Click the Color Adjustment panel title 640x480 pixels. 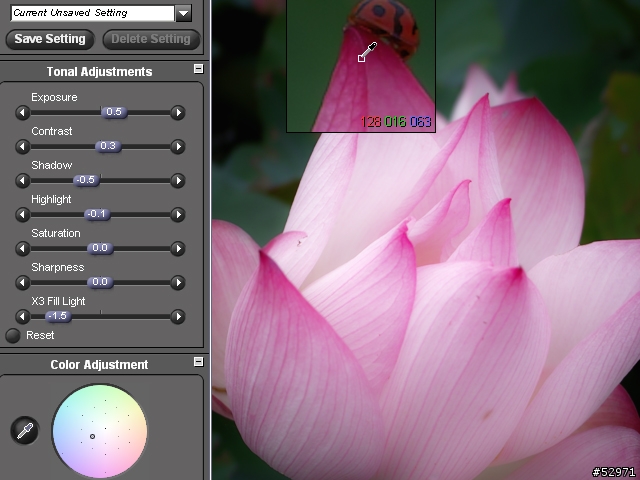click(99, 364)
